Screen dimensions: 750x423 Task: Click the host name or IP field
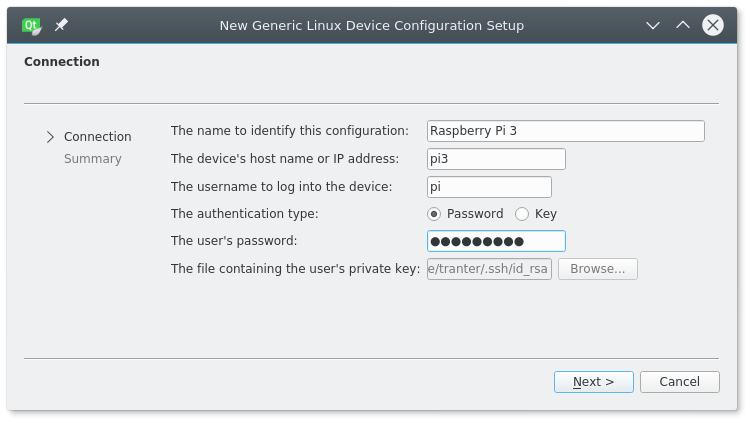pos(496,159)
